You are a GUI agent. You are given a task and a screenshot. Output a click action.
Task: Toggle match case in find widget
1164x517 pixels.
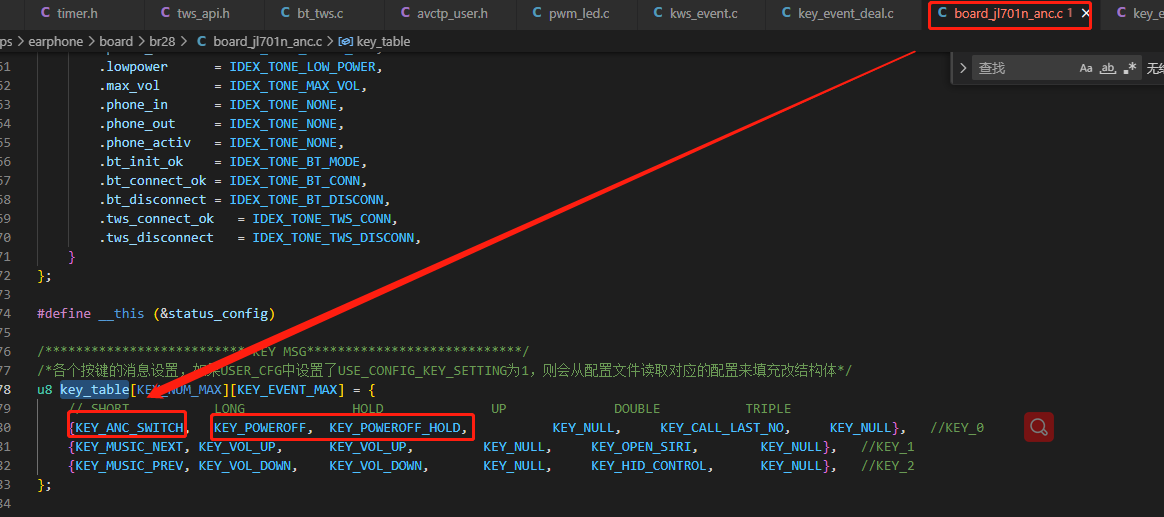pyautogui.click(x=1086, y=68)
